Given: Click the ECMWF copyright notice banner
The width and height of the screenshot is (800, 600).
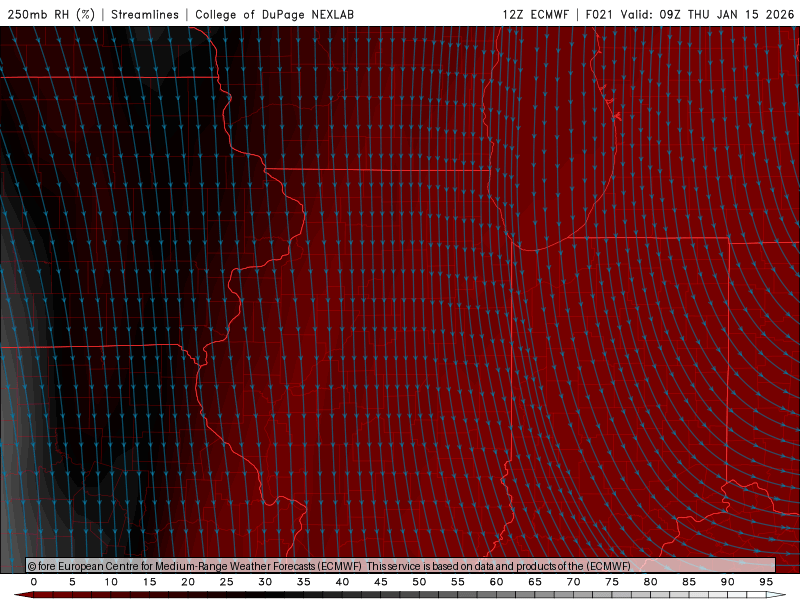Looking at the screenshot, I should [x=401, y=565].
